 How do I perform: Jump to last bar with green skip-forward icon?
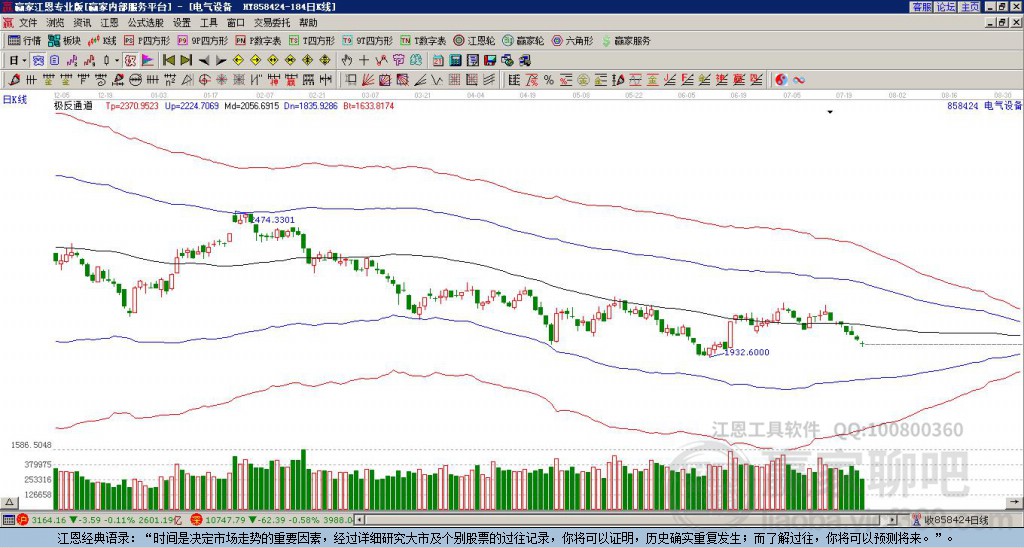click(x=186, y=61)
